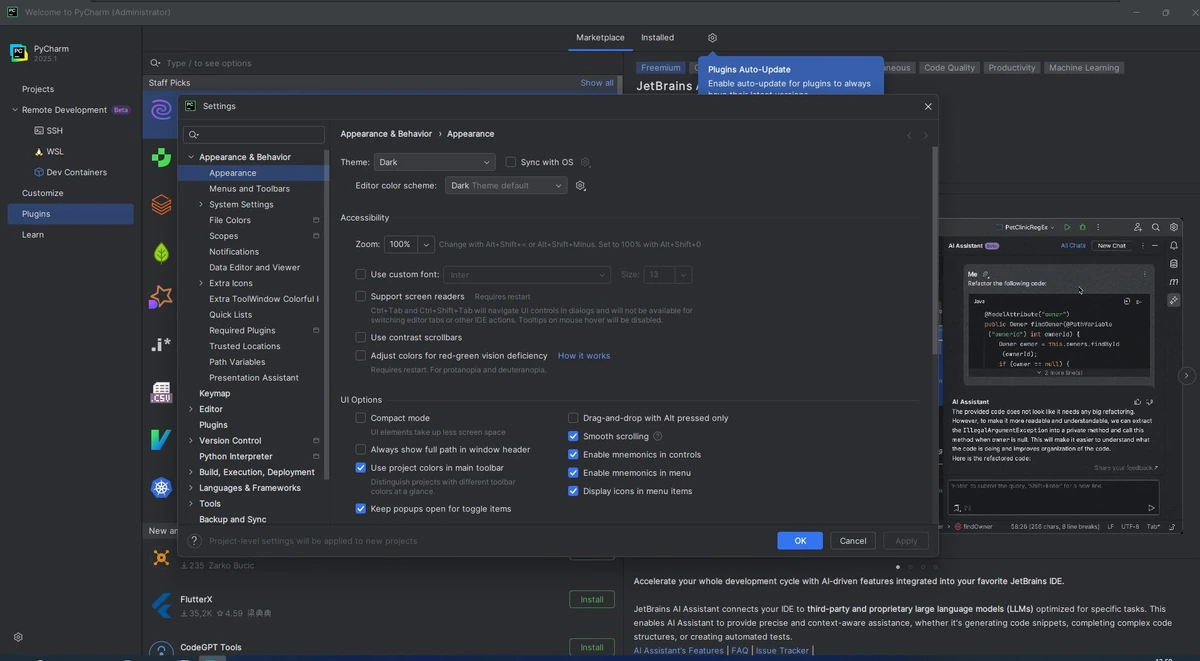
Task: Click the gear icon next to Sync with OS
Action: coord(586,162)
